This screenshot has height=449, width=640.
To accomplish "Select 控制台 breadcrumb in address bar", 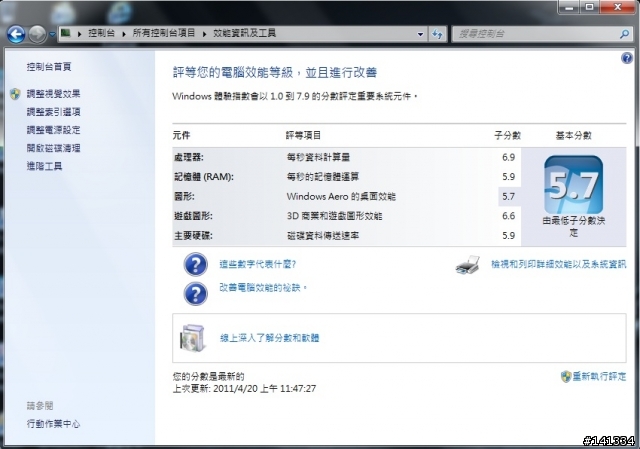I will coord(101,33).
